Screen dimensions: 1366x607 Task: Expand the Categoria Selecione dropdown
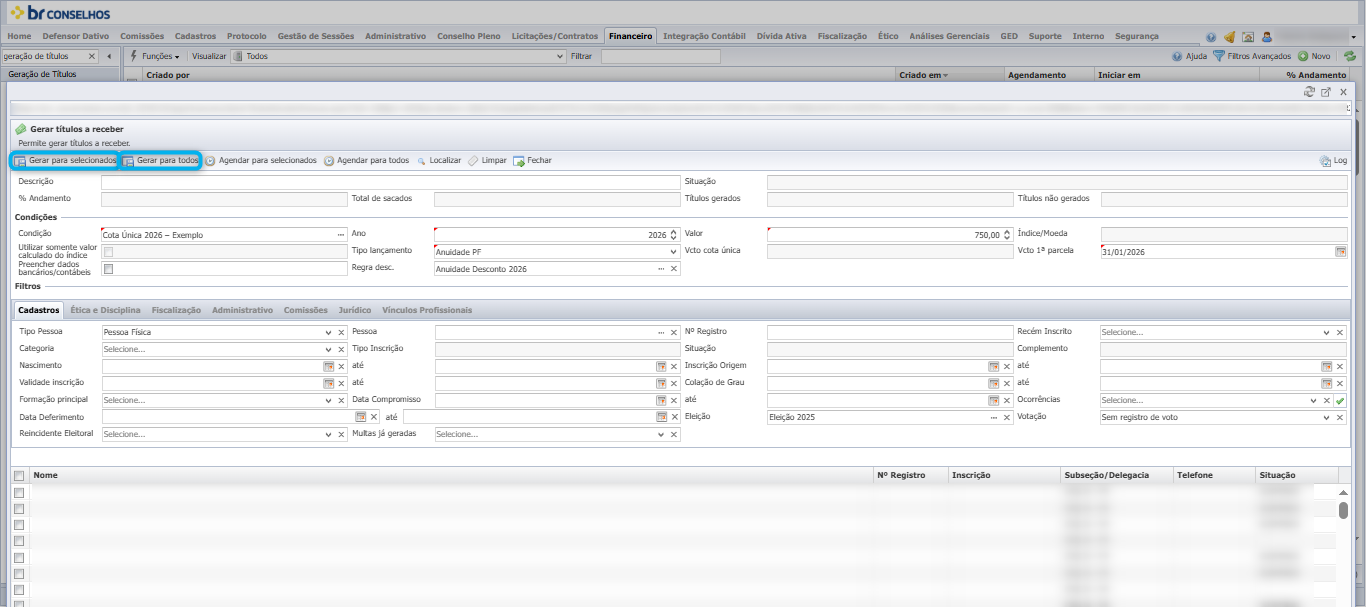[328, 349]
